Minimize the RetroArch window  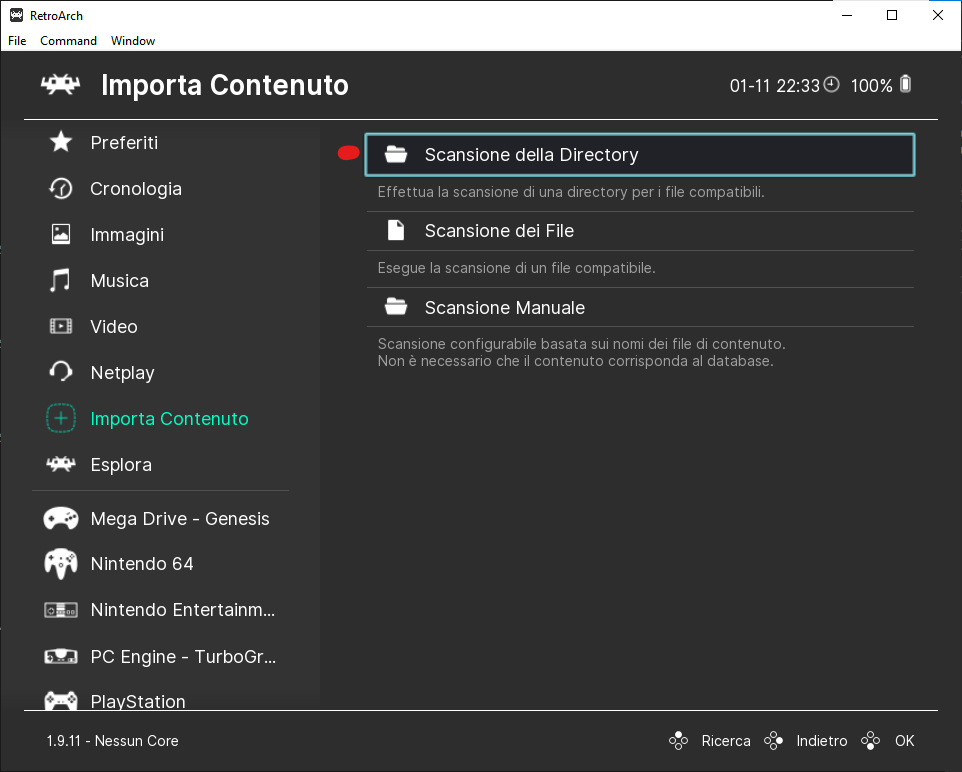click(847, 15)
